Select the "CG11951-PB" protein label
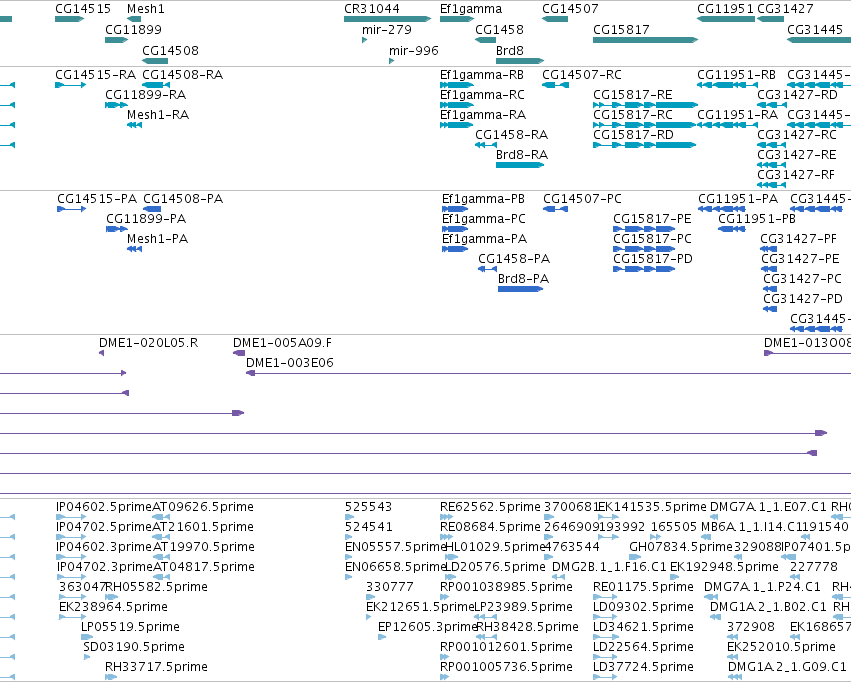The image size is (851, 682). 757,219
